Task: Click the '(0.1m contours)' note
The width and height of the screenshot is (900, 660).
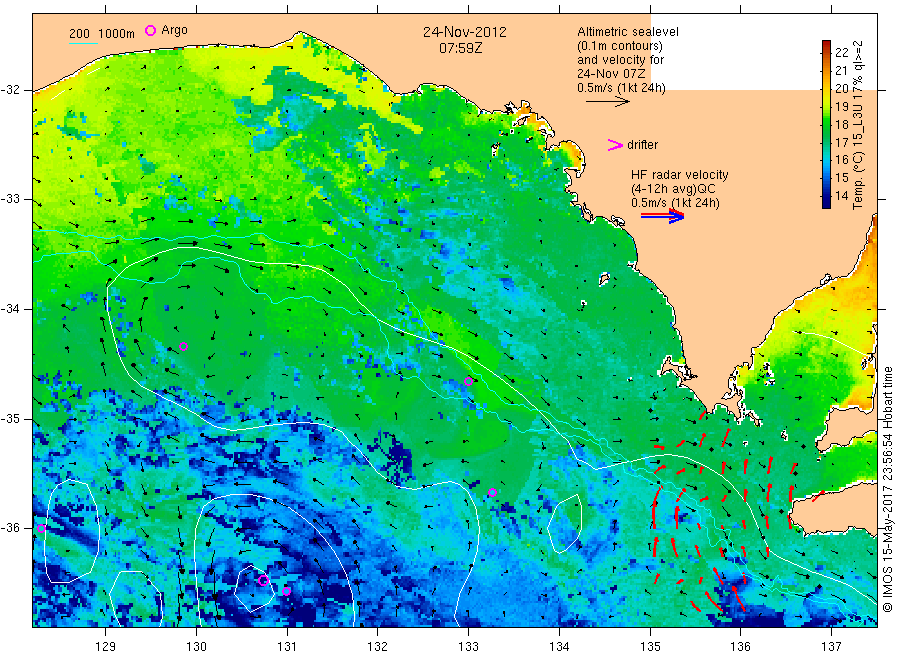Action: (x=620, y=46)
